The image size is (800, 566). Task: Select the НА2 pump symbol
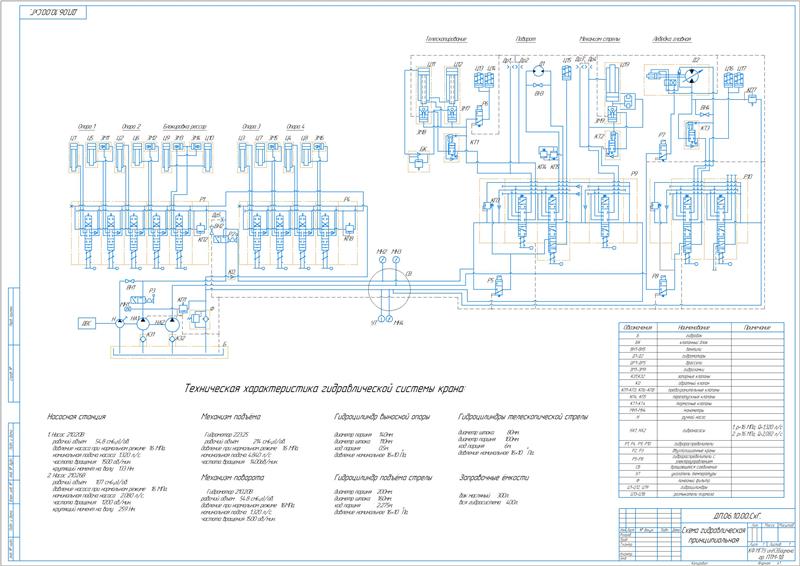click(x=172, y=325)
